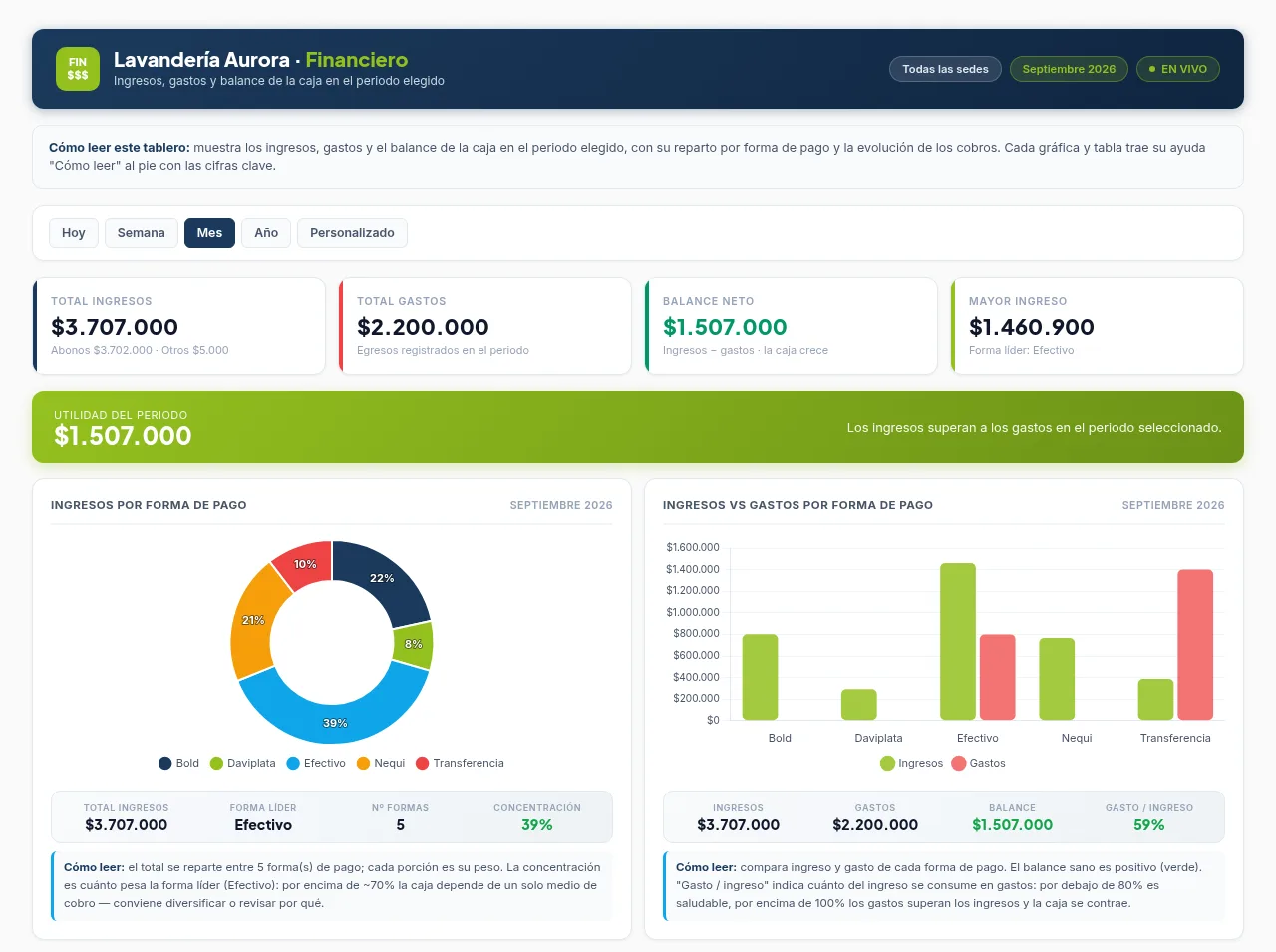Click the EN VIVO status pill
The height and width of the screenshot is (952, 1276).
1177,69
